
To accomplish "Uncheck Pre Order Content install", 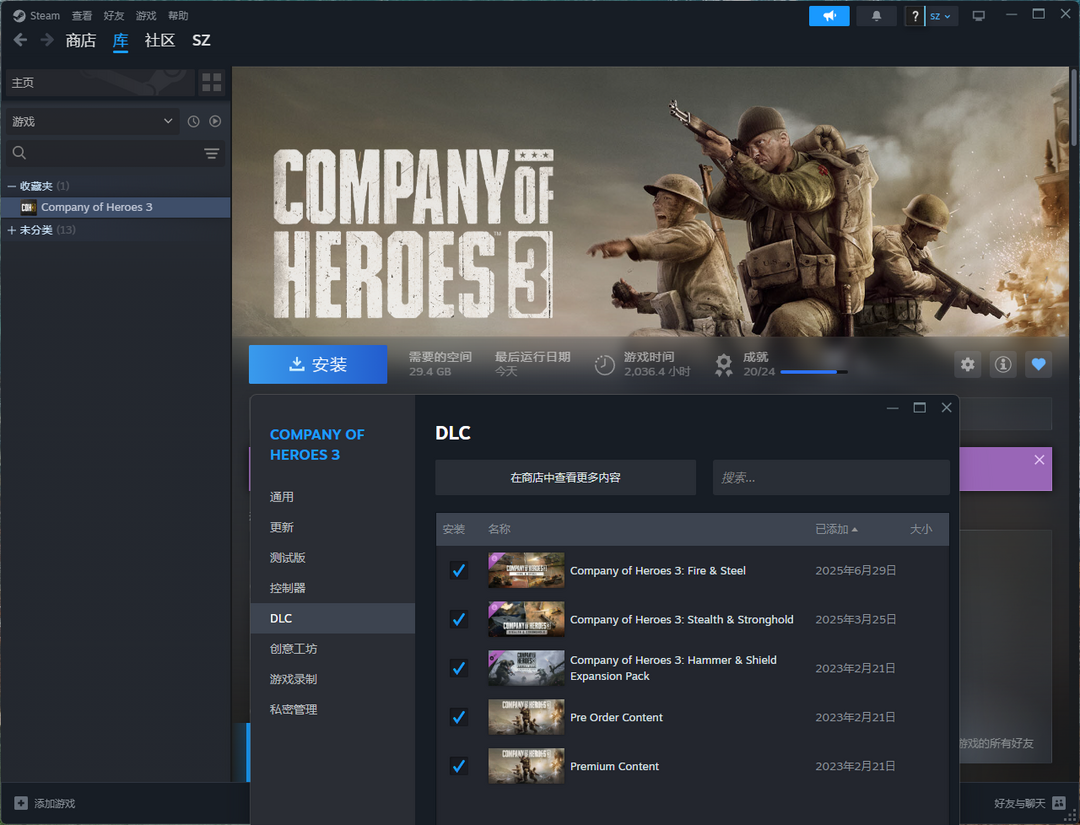I will [458, 717].
